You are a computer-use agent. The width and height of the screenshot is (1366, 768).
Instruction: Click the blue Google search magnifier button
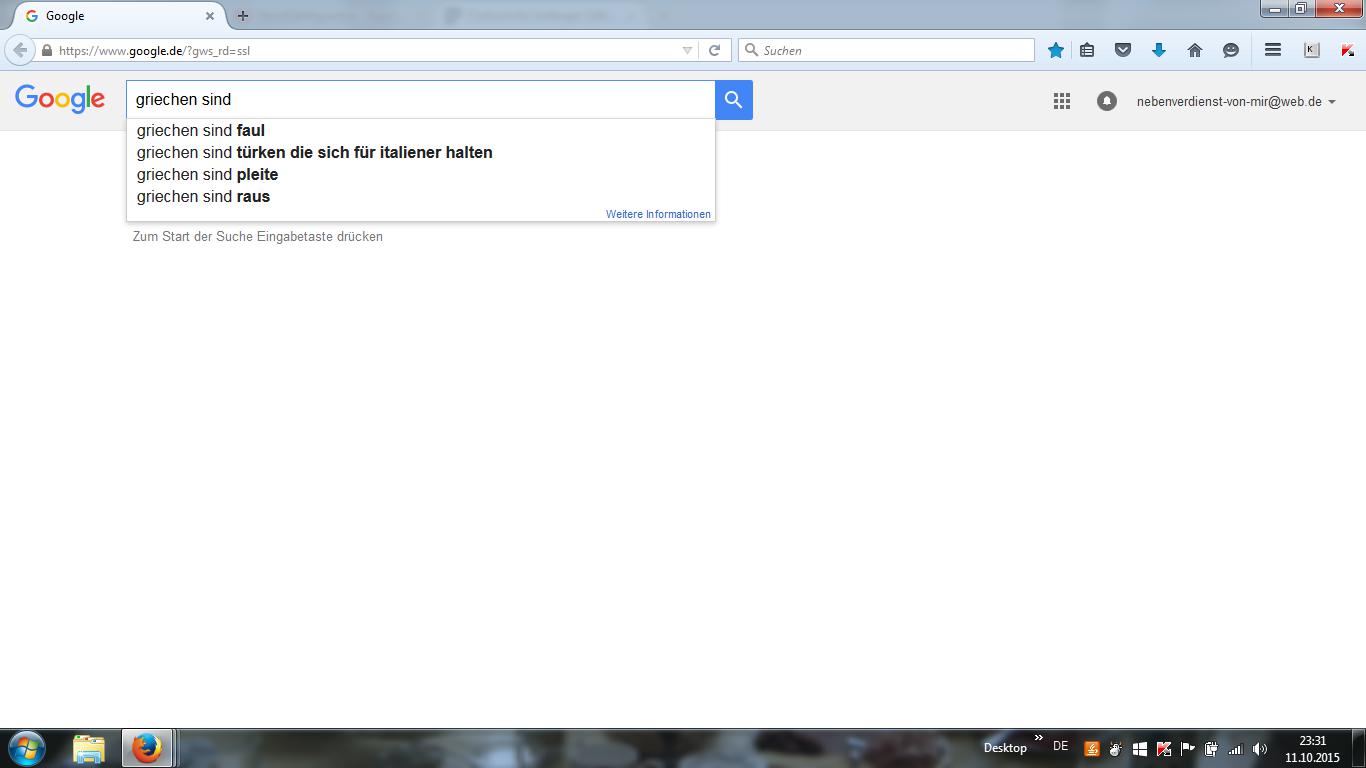(734, 100)
